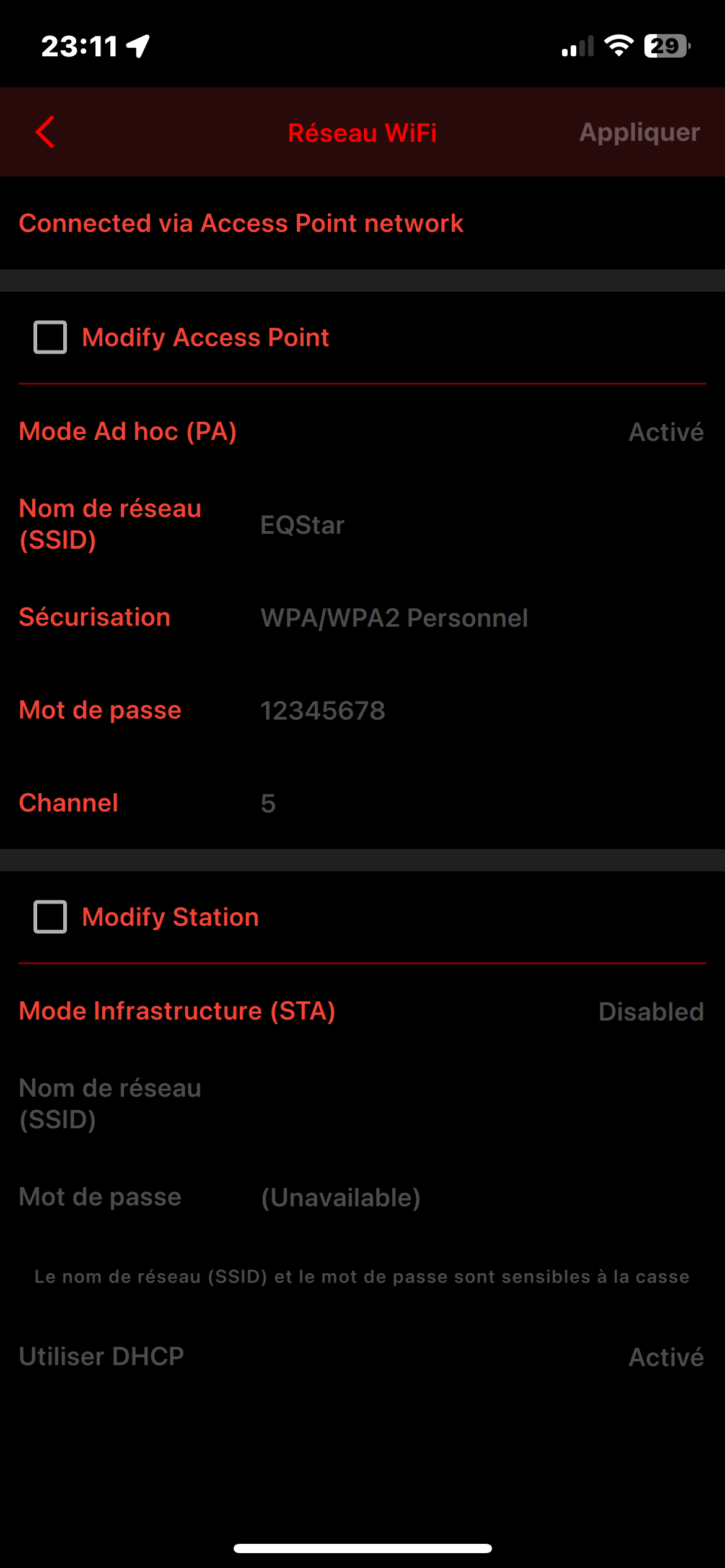725x1568 pixels.
Task: Open the Channel 5 selector
Action: (x=268, y=804)
